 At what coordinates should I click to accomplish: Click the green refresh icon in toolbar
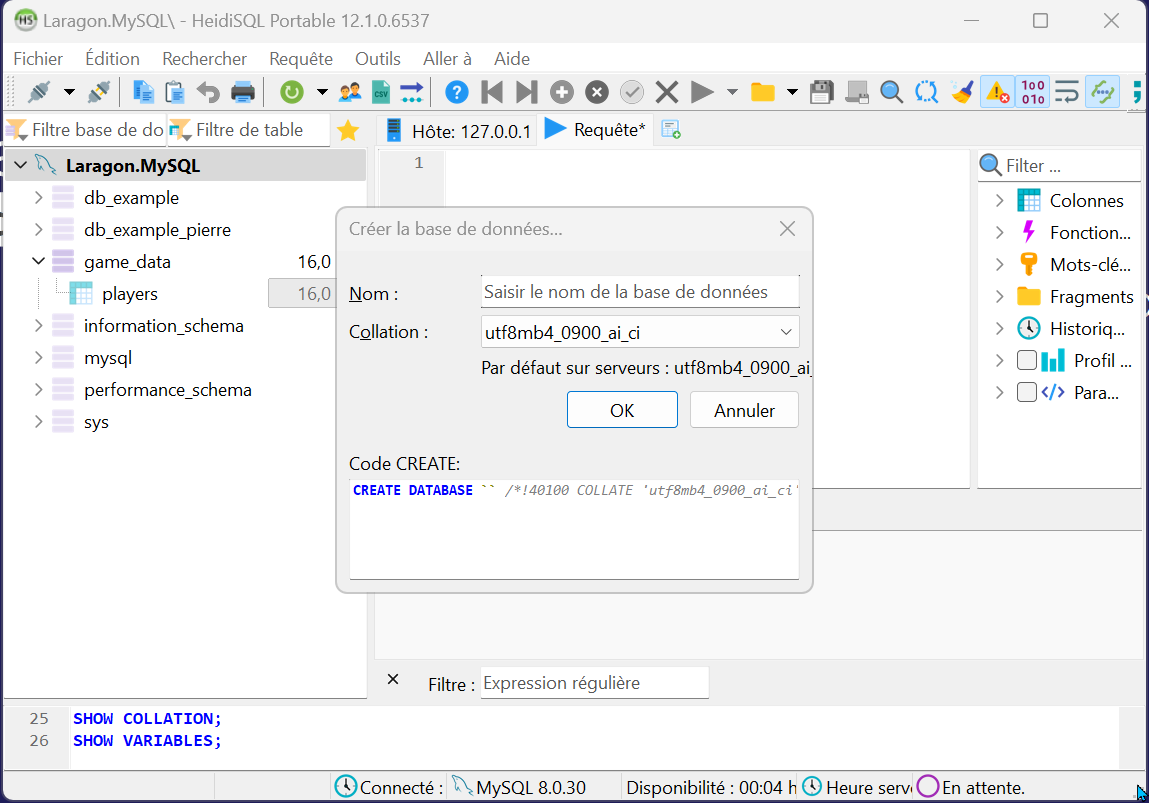(x=291, y=93)
